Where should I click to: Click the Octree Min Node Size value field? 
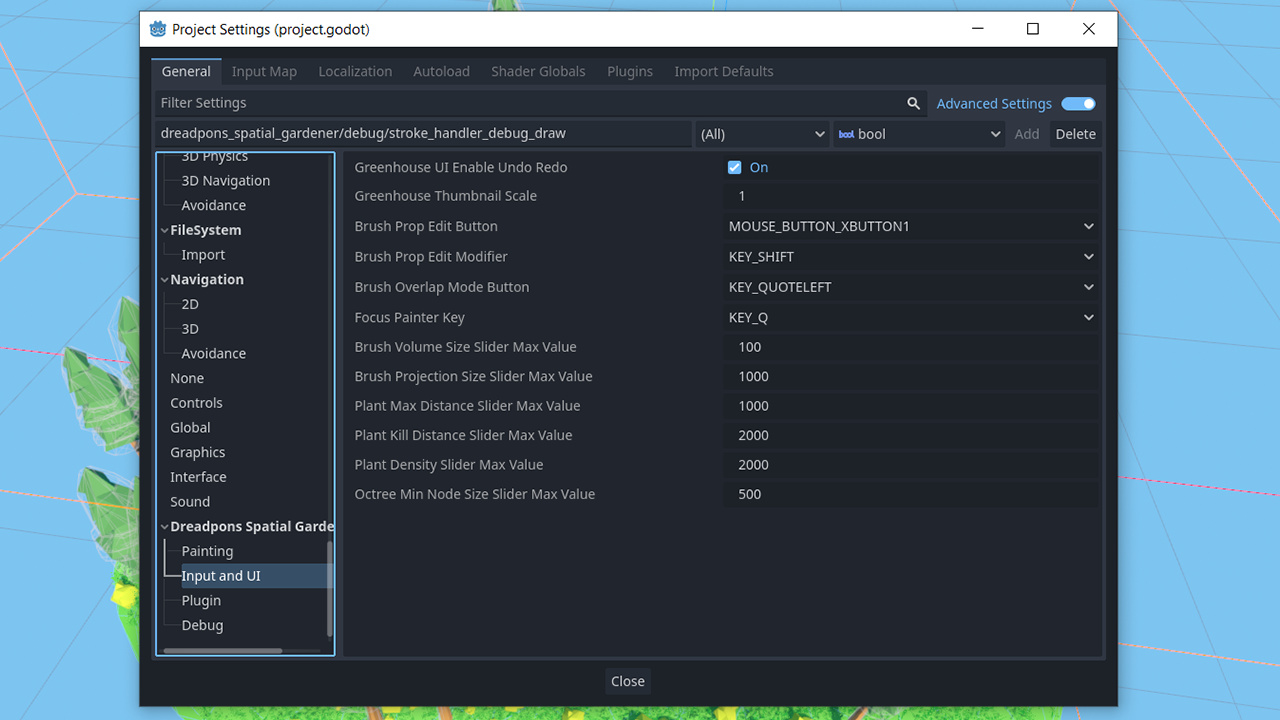[911, 494]
